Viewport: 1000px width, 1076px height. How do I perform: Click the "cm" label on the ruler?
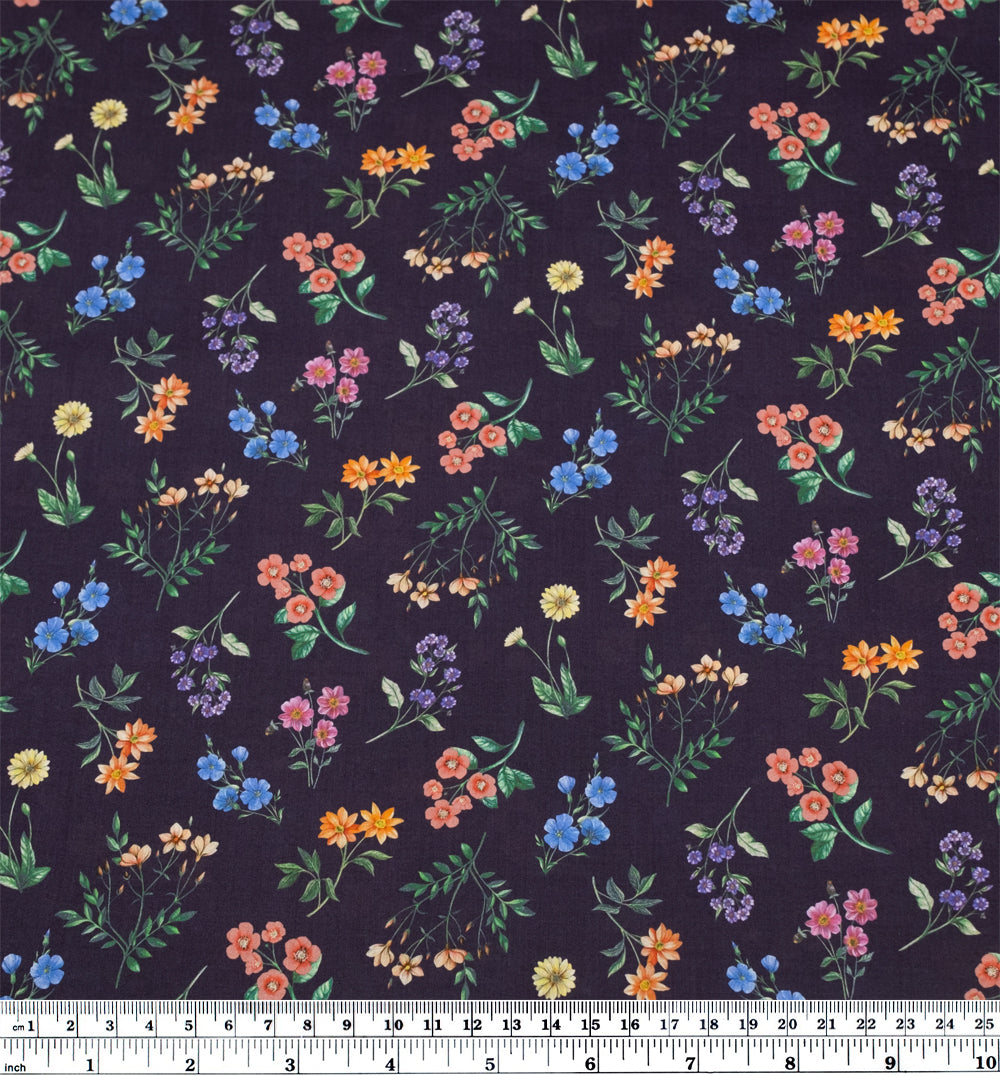click(15, 1027)
